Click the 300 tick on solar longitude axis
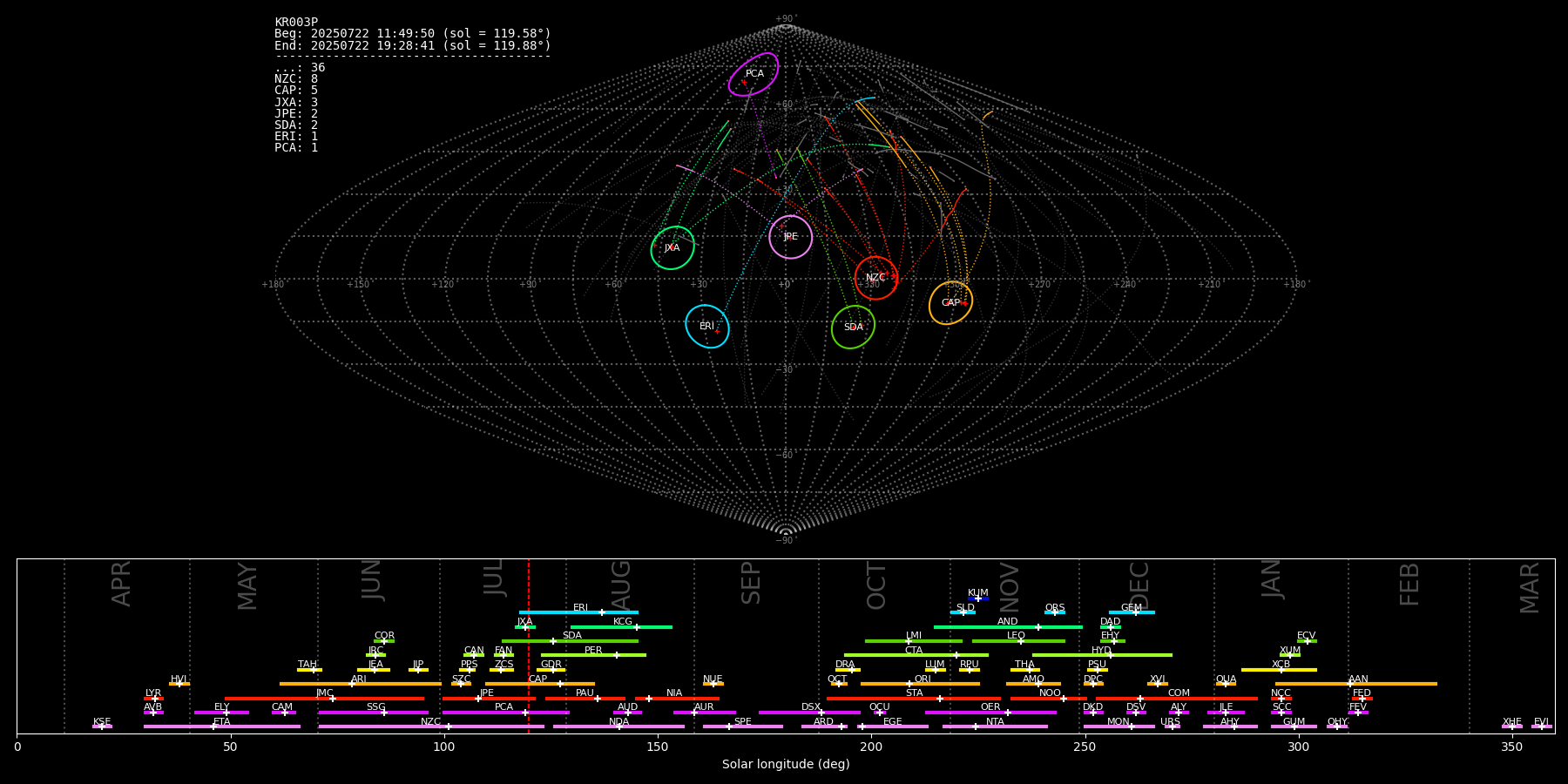Image resolution: width=1568 pixels, height=784 pixels. (1298, 747)
